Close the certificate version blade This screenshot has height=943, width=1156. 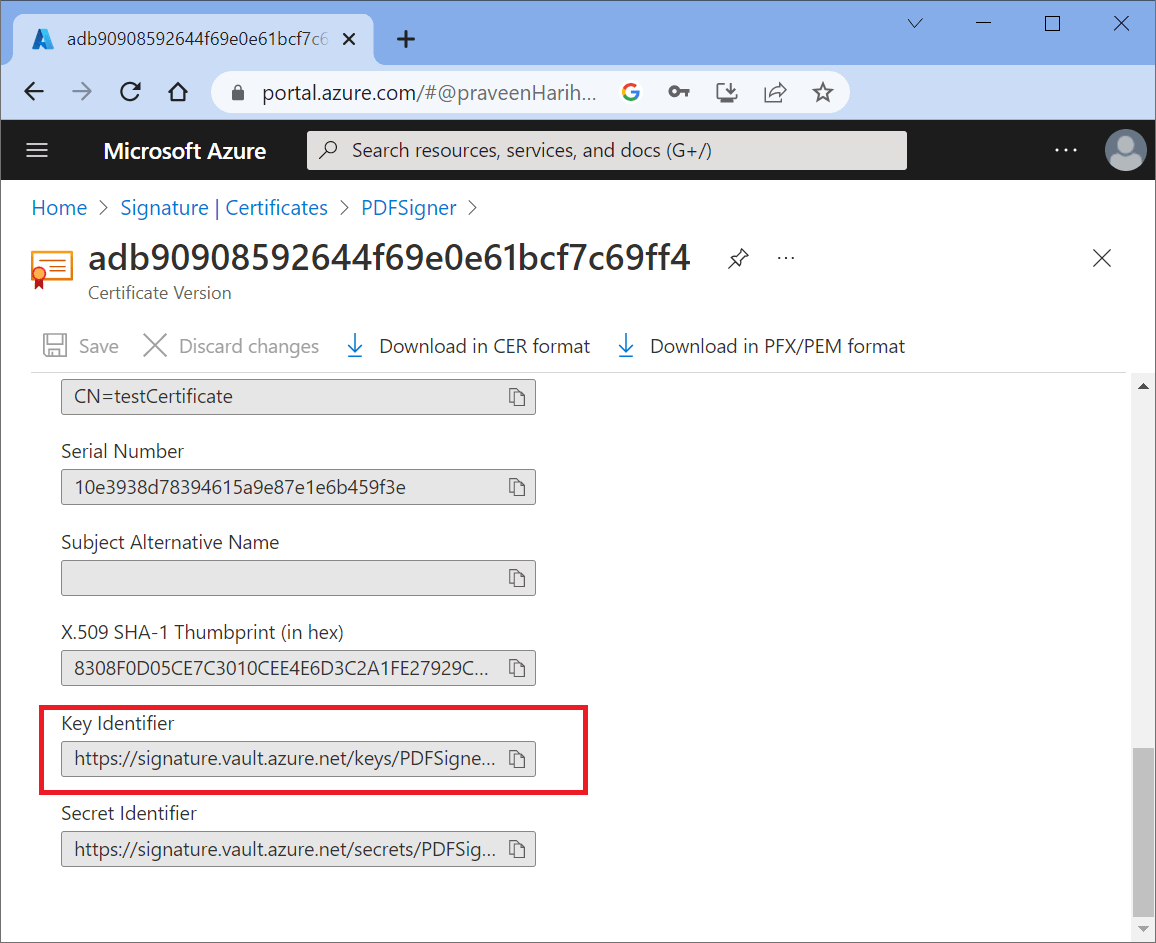click(1101, 258)
